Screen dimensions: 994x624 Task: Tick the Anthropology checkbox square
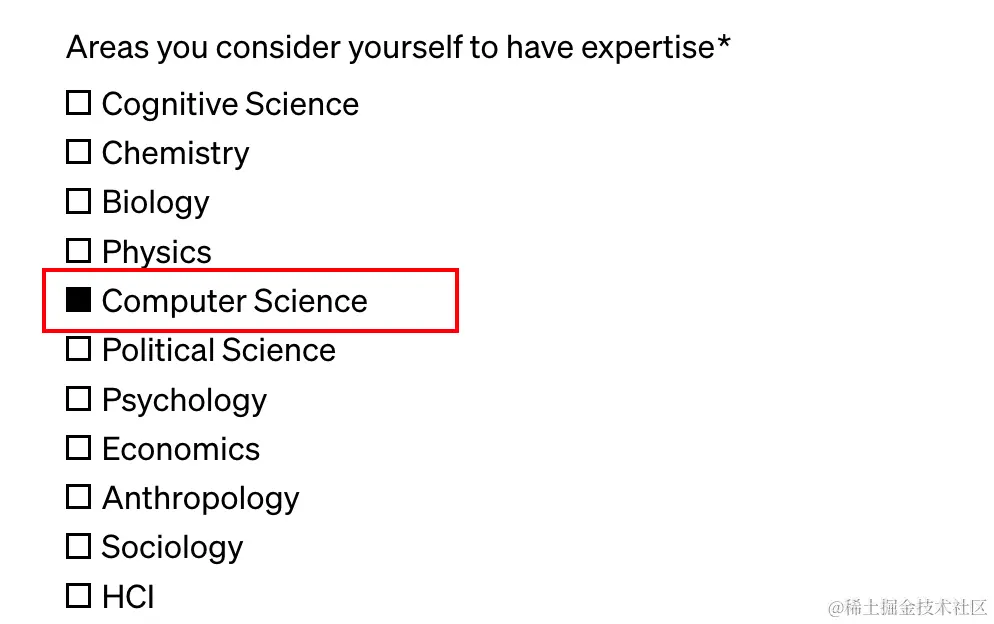tap(79, 497)
